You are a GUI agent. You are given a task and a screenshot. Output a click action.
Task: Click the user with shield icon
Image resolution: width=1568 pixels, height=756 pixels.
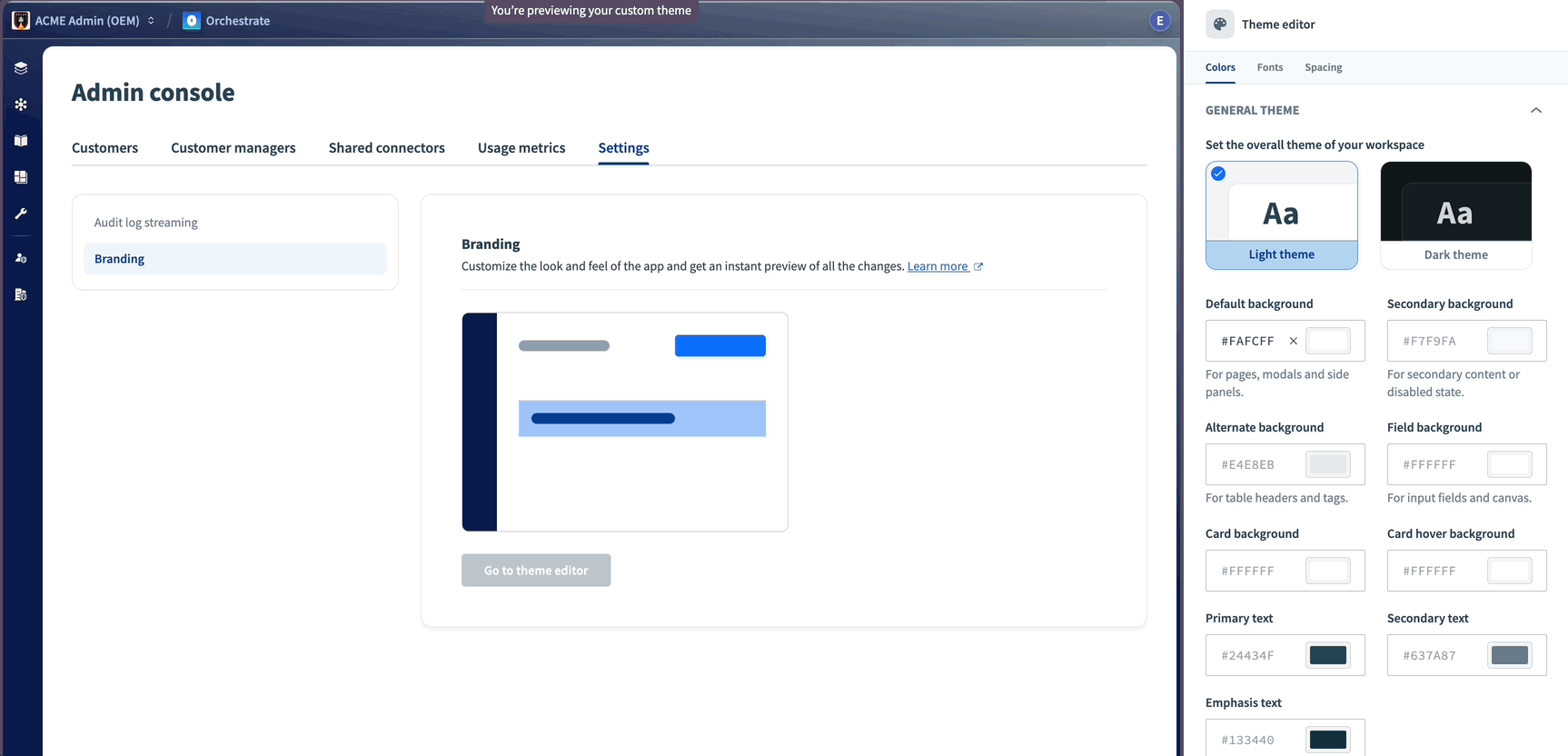point(21,258)
